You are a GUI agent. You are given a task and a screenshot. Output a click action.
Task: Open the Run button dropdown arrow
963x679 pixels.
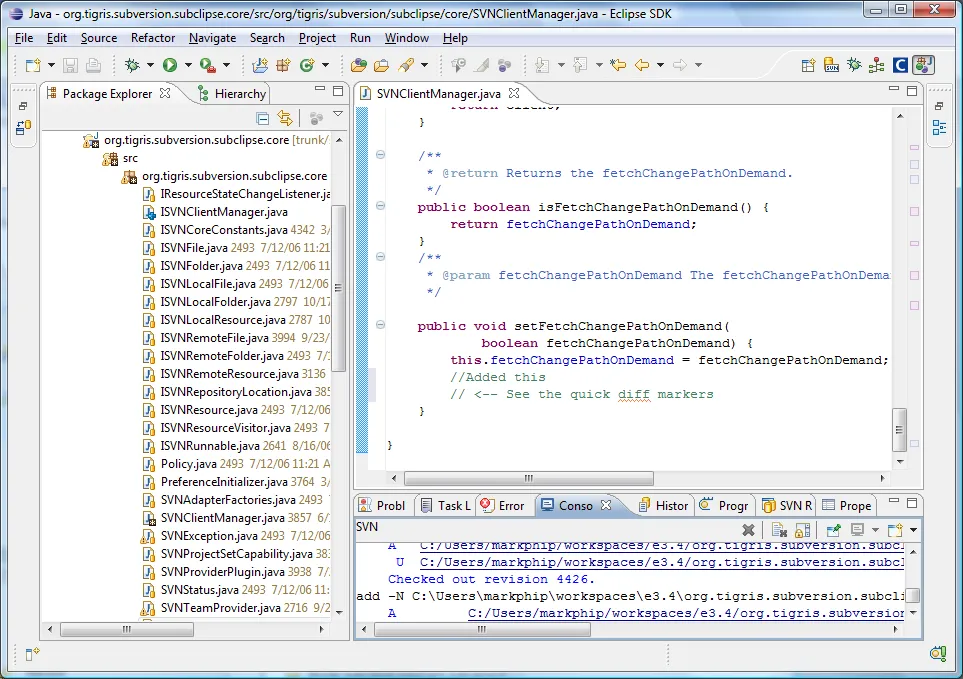[188, 65]
